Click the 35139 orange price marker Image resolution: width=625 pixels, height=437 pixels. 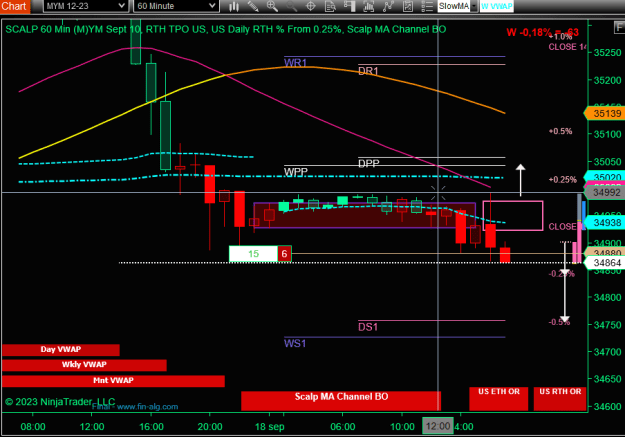(x=604, y=114)
